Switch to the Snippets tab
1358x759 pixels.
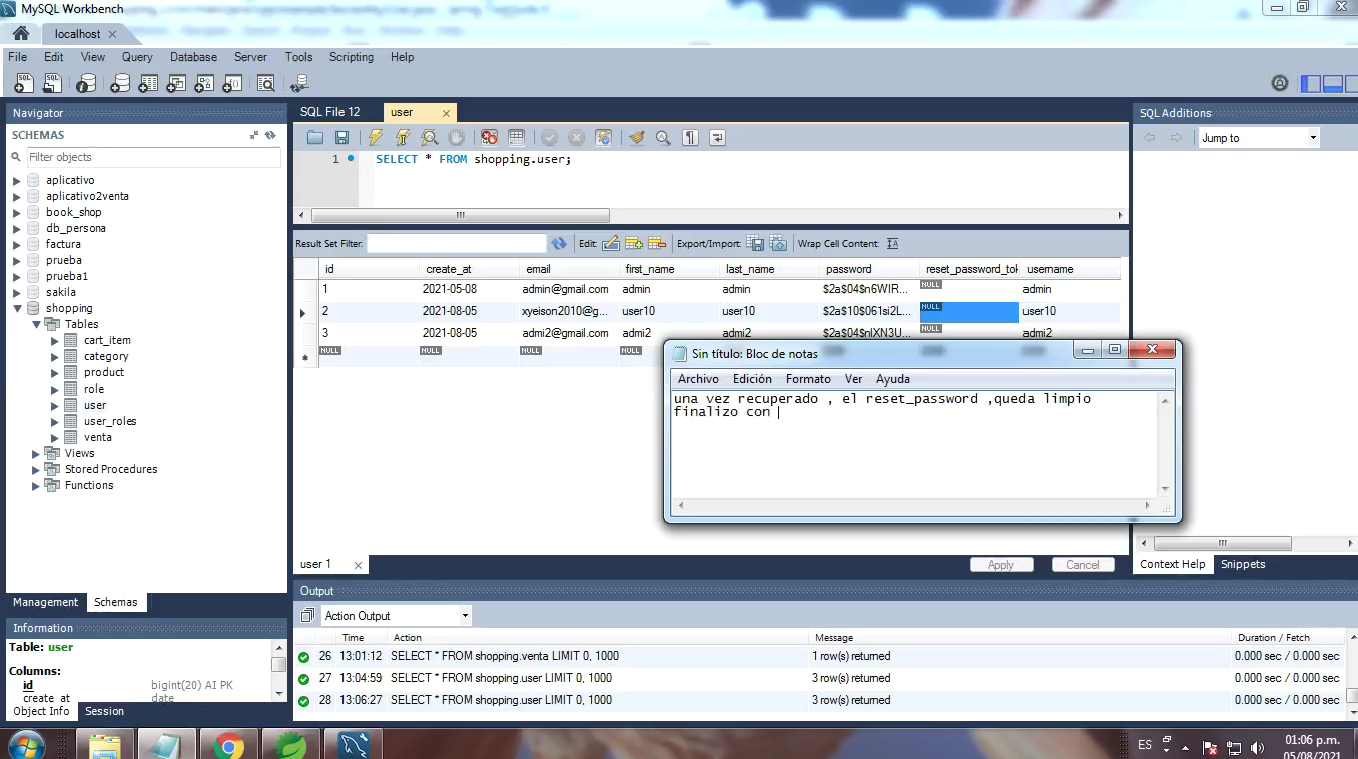(1243, 564)
